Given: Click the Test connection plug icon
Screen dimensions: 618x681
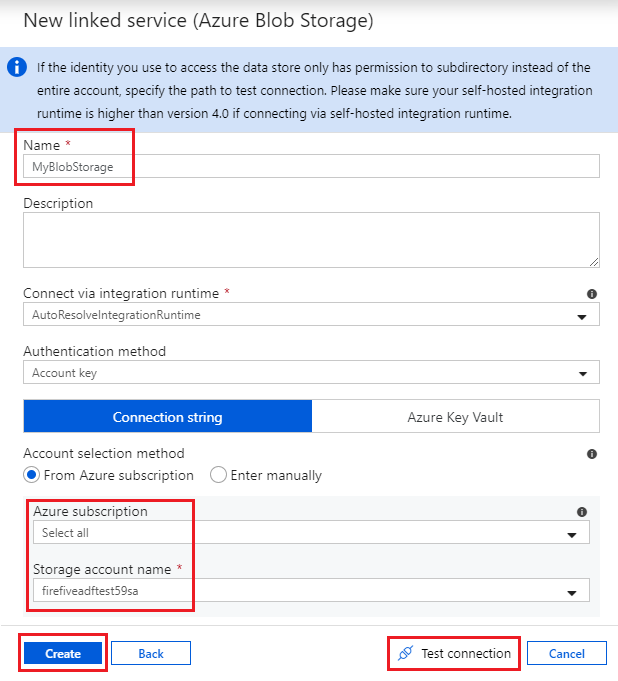Looking at the screenshot, I should (405, 653).
